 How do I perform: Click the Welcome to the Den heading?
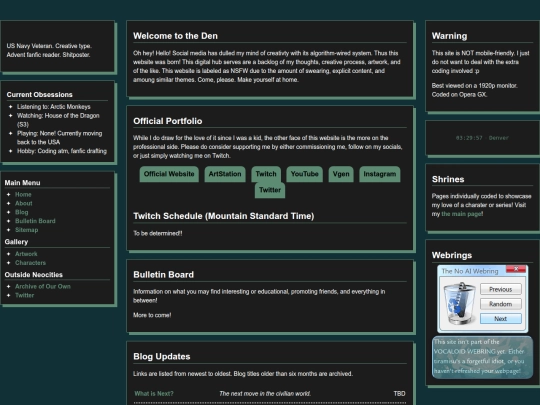[x=175, y=36]
